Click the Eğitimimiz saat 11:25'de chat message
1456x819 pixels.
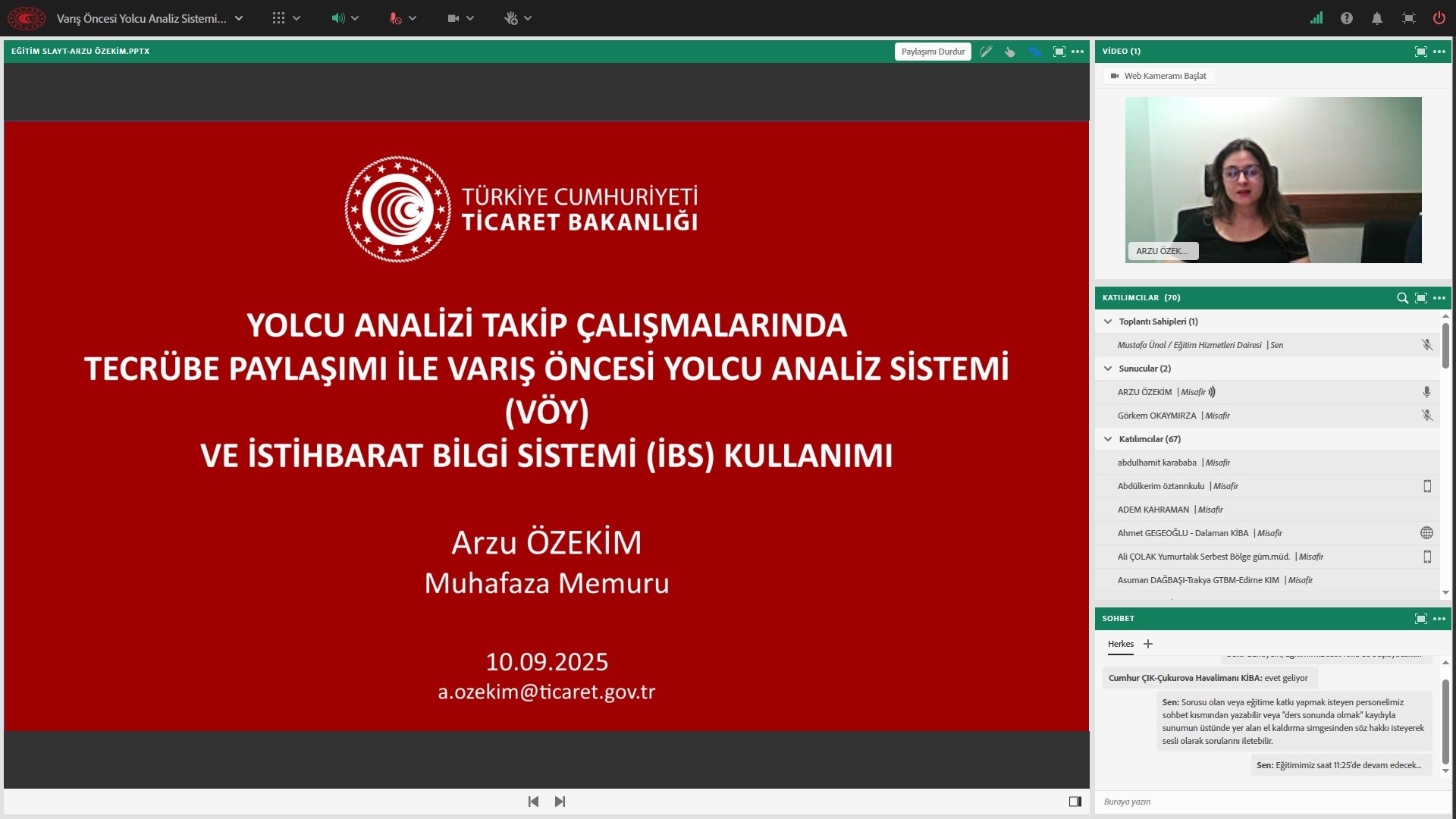pyautogui.click(x=1341, y=765)
